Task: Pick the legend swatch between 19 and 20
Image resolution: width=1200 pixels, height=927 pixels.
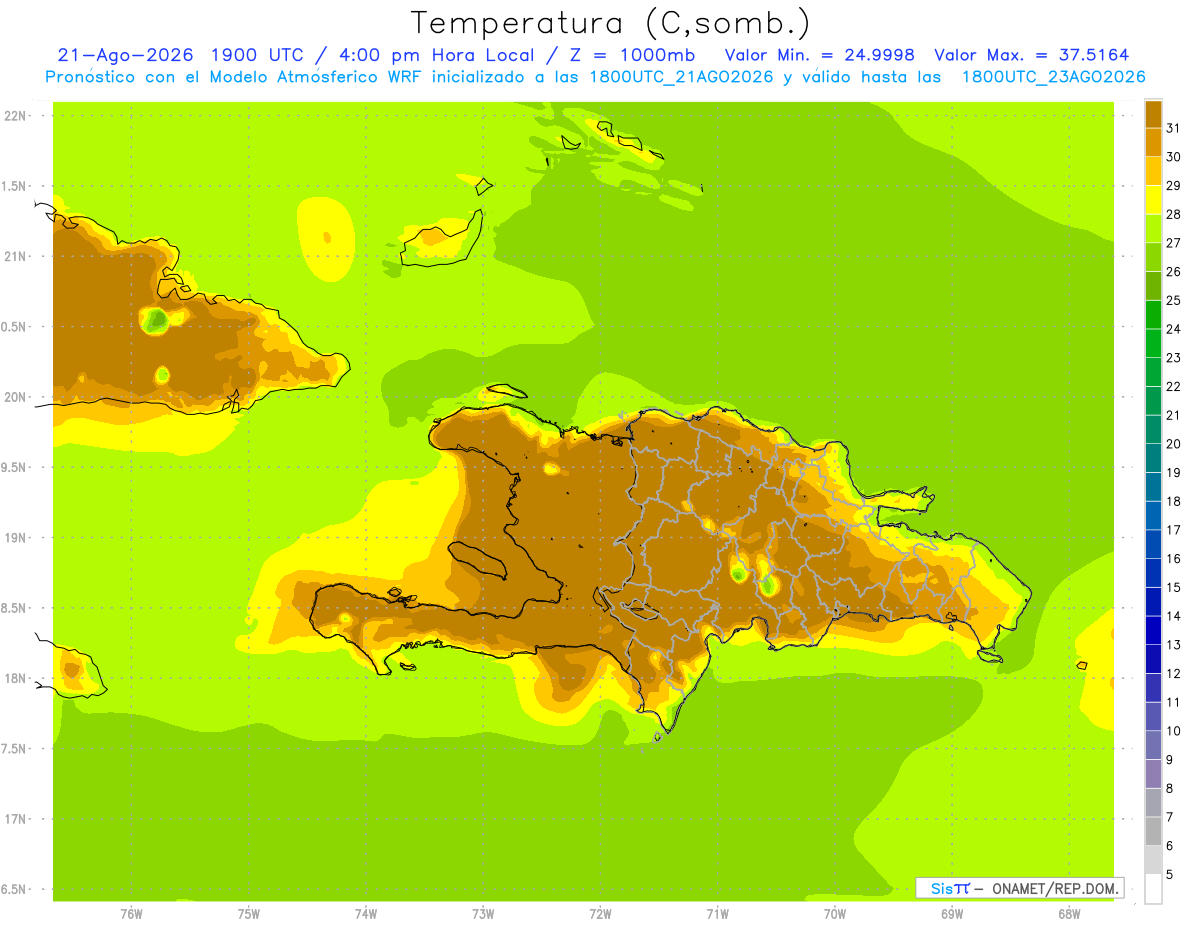Action: tap(1153, 458)
